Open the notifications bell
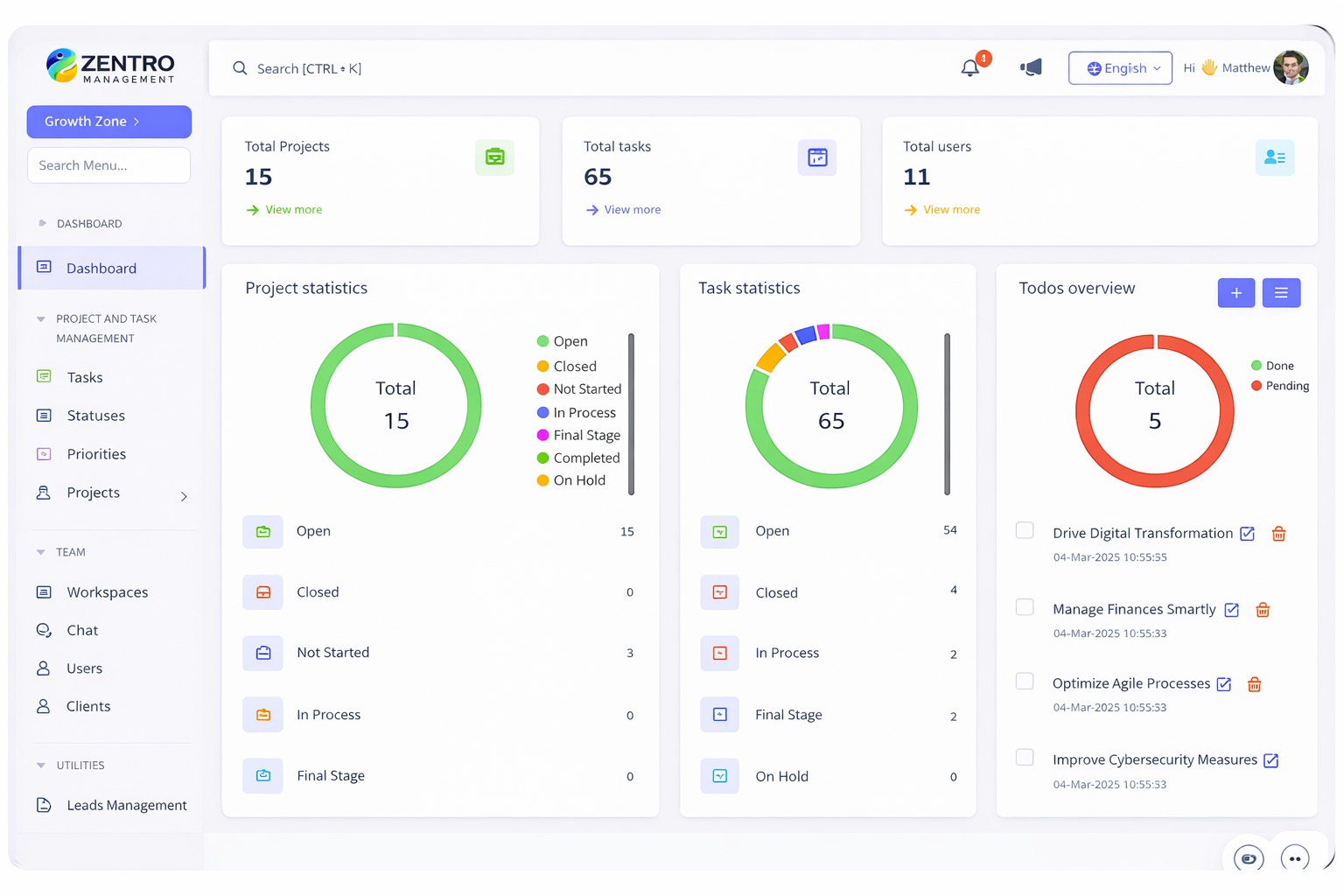The width and height of the screenshot is (1344, 896). 969,68
